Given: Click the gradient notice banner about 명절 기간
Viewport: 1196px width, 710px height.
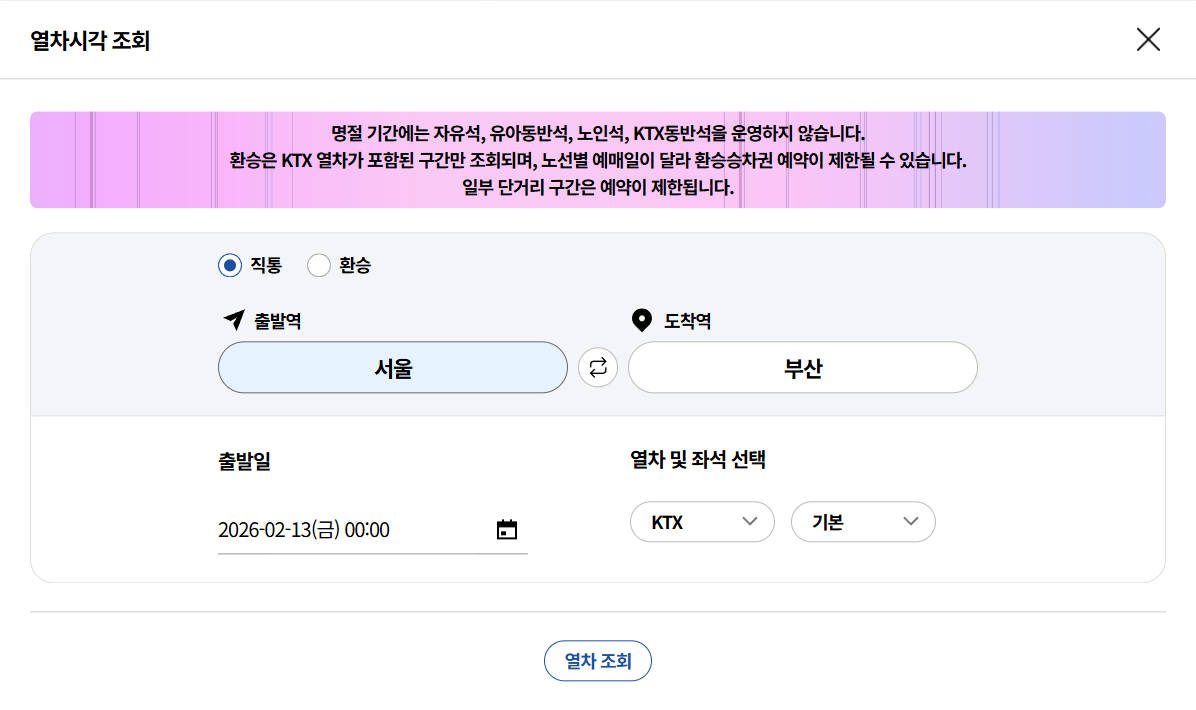Looking at the screenshot, I should point(598,160).
